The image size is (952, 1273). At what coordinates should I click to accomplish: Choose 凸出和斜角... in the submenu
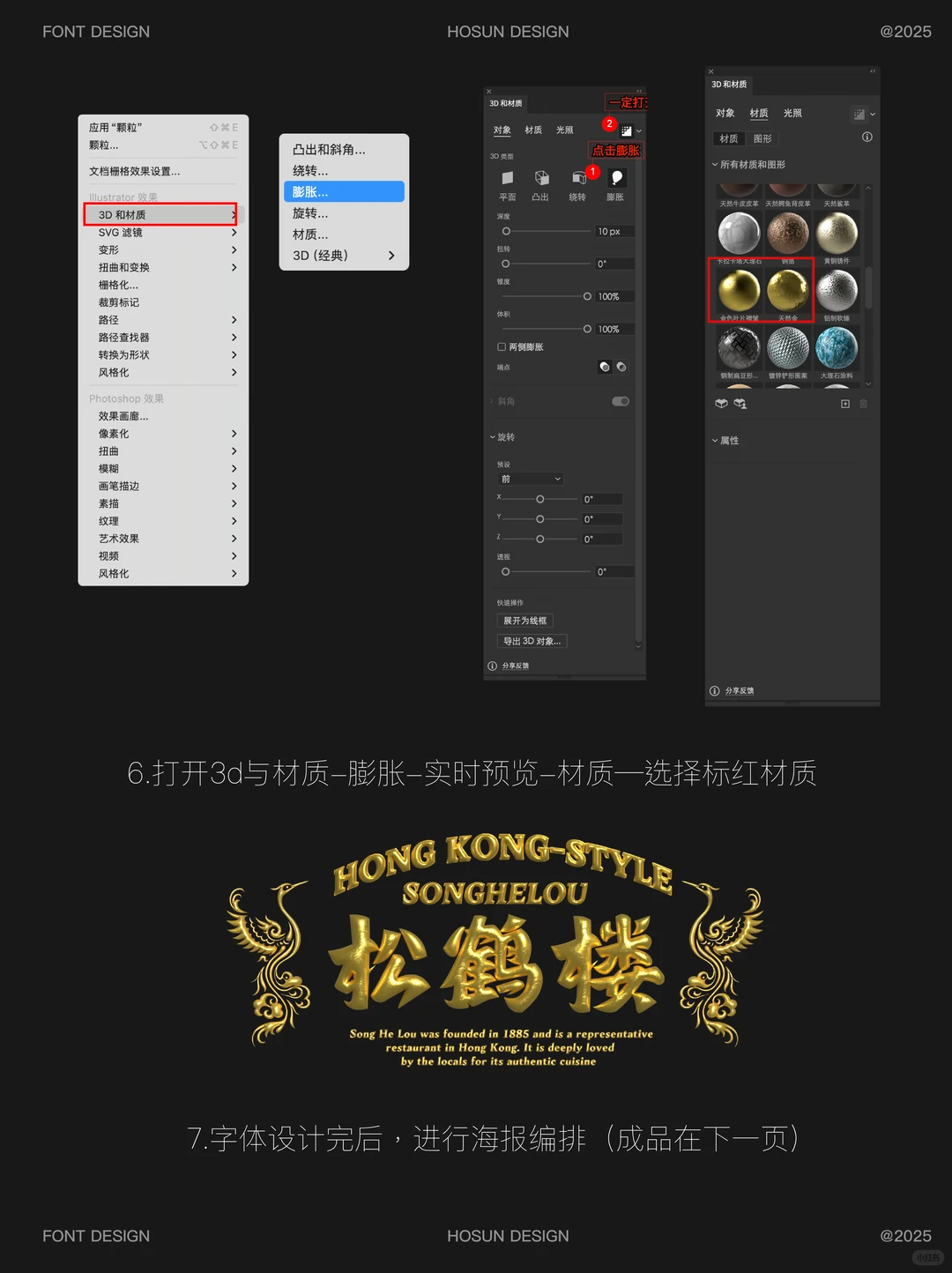tap(345, 150)
